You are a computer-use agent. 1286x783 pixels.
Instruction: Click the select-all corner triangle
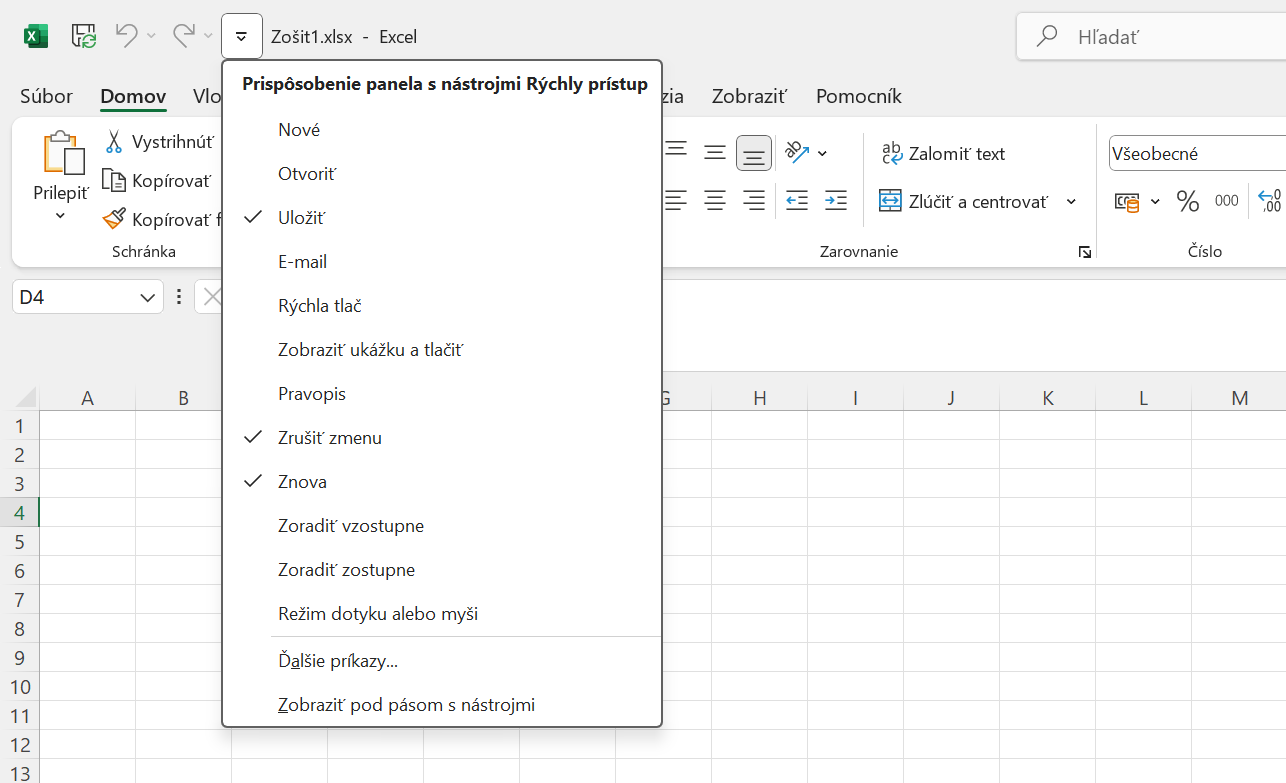pos(24,397)
